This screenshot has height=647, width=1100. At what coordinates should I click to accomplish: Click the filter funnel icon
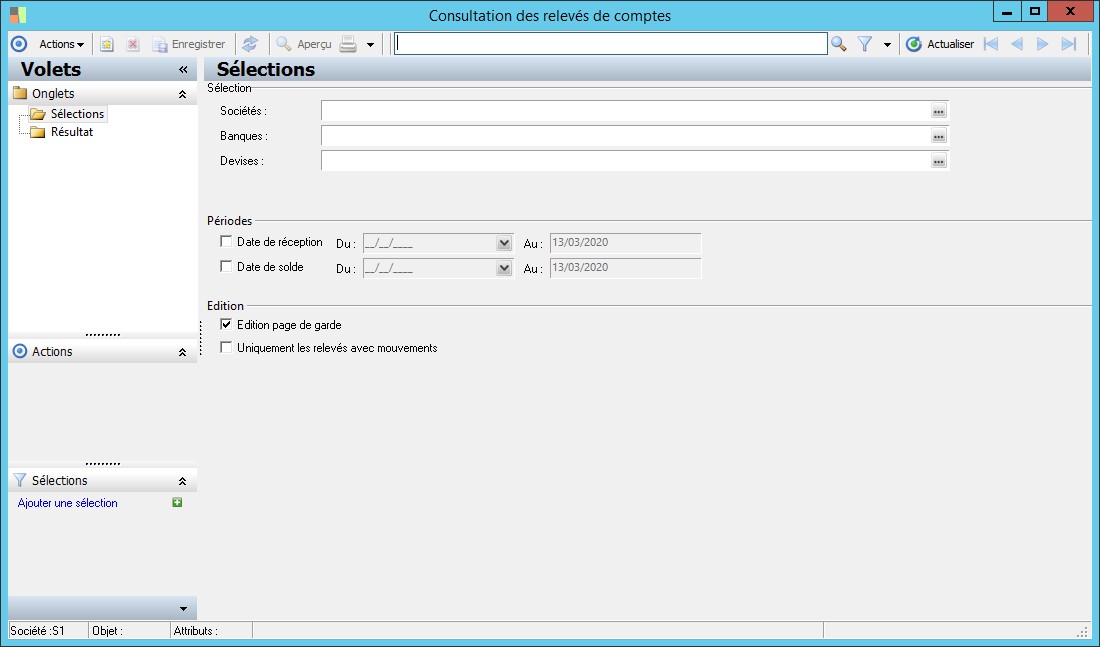(x=865, y=44)
